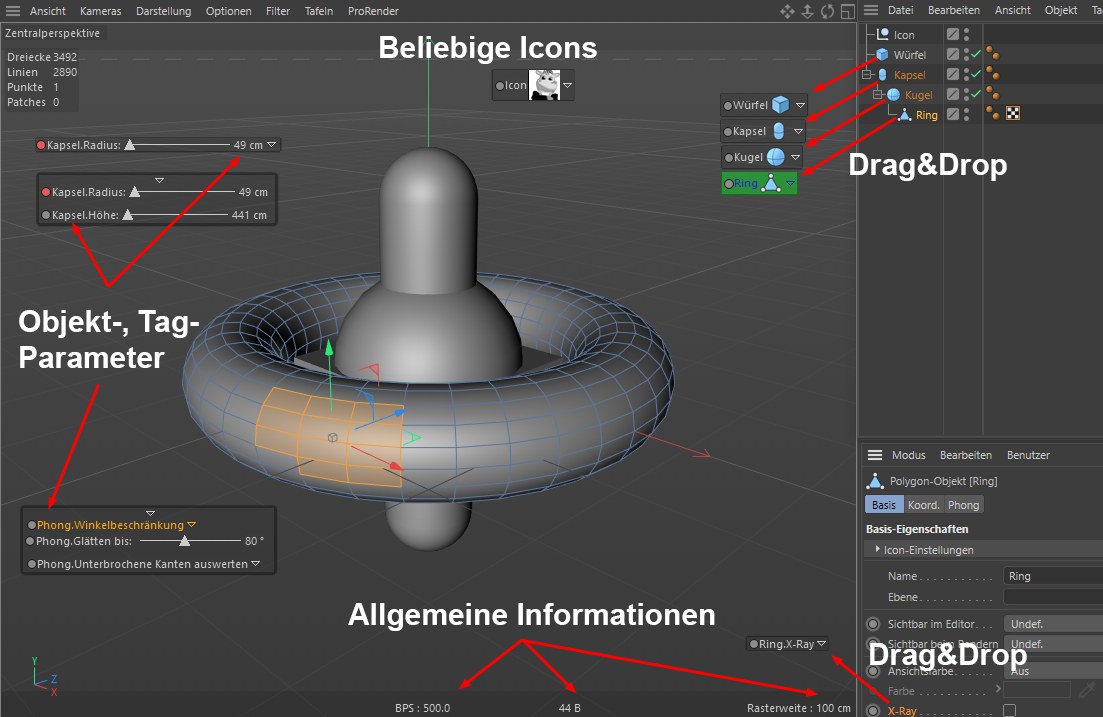Click the checkerboard selection tag on Ring
Screen dimensions: 1103x717
coord(1012,115)
